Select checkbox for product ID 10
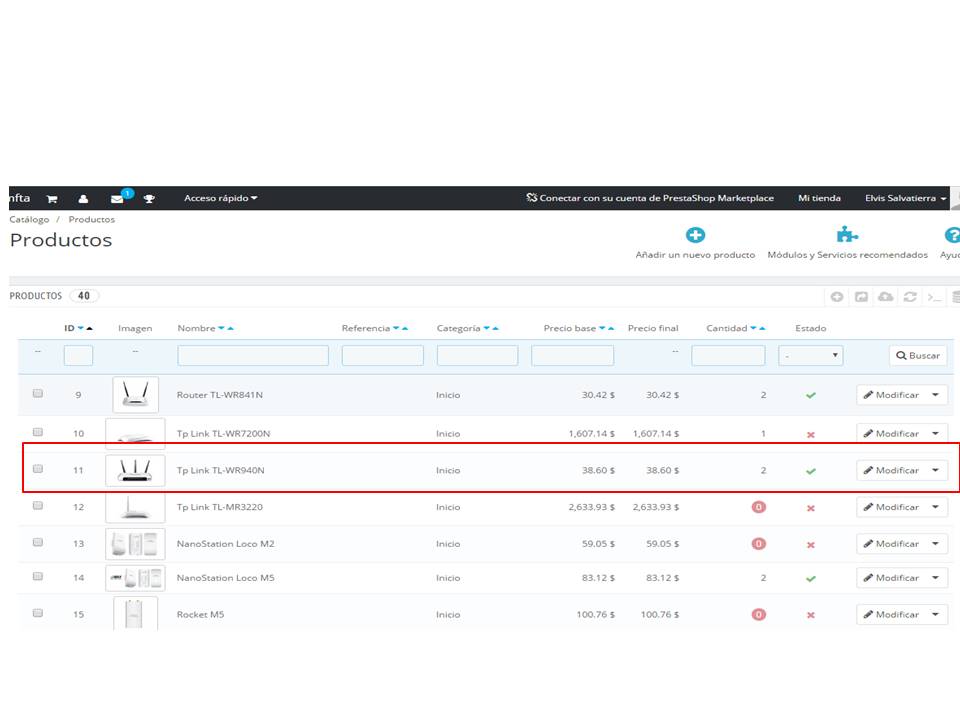Image resolution: width=960 pixels, height=720 pixels. (x=38, y=432)
